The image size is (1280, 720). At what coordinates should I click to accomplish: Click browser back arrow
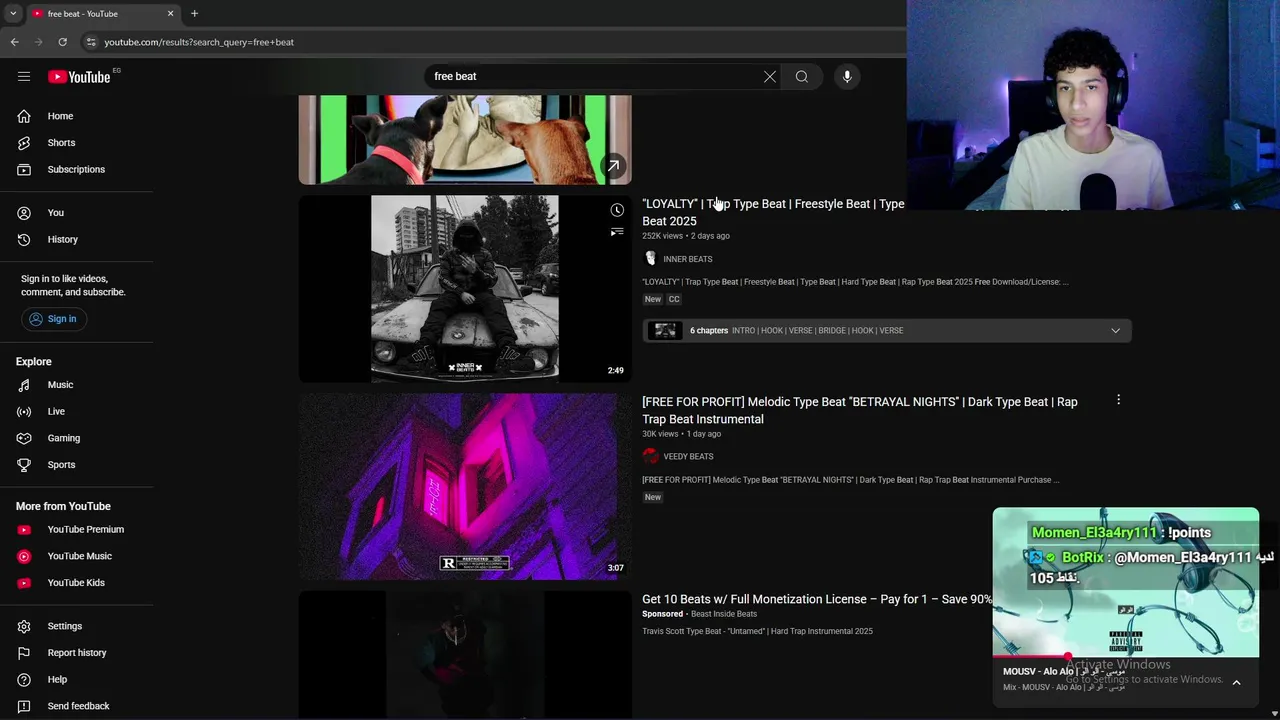14,42
